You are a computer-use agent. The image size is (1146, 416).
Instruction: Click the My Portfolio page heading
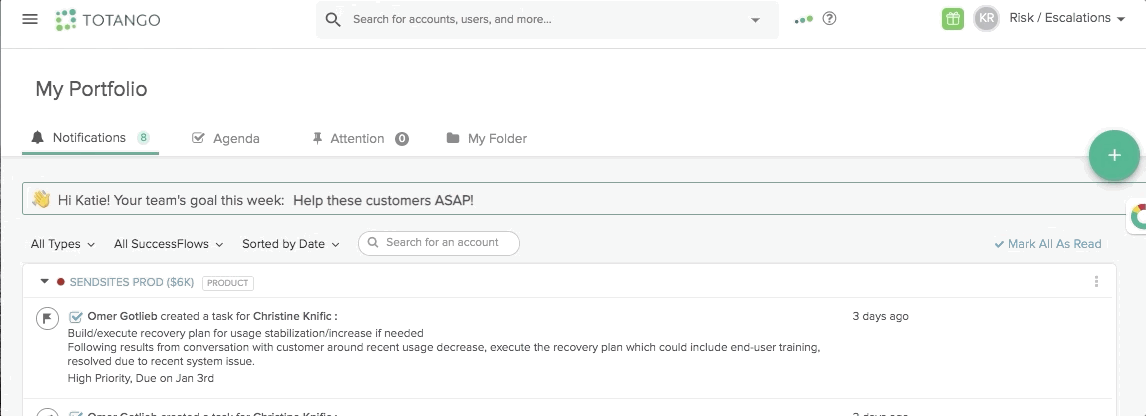91,89
